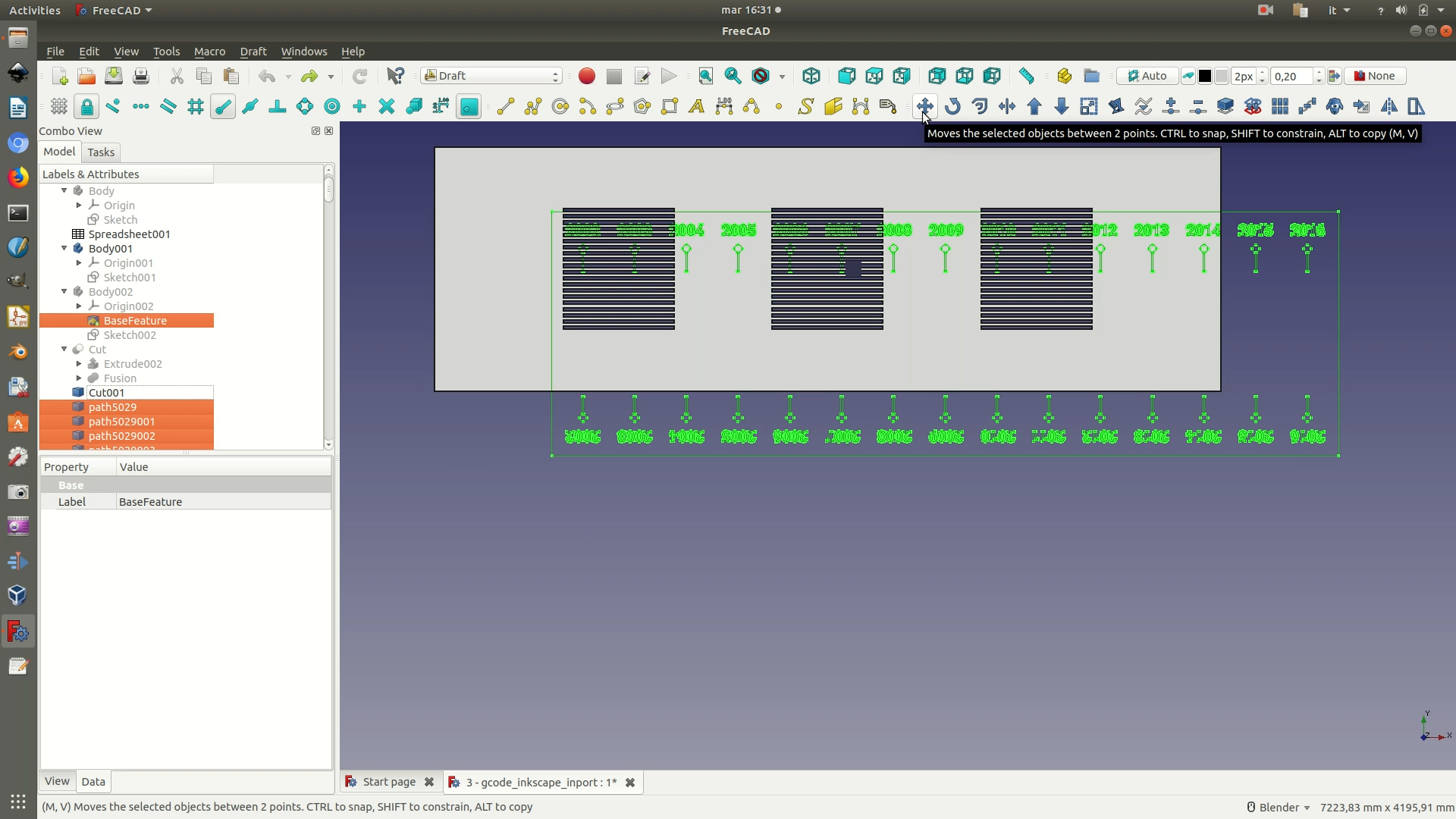
Task: Click the Draft Downgrade arrow
Action: click(x=1062, y=107)
